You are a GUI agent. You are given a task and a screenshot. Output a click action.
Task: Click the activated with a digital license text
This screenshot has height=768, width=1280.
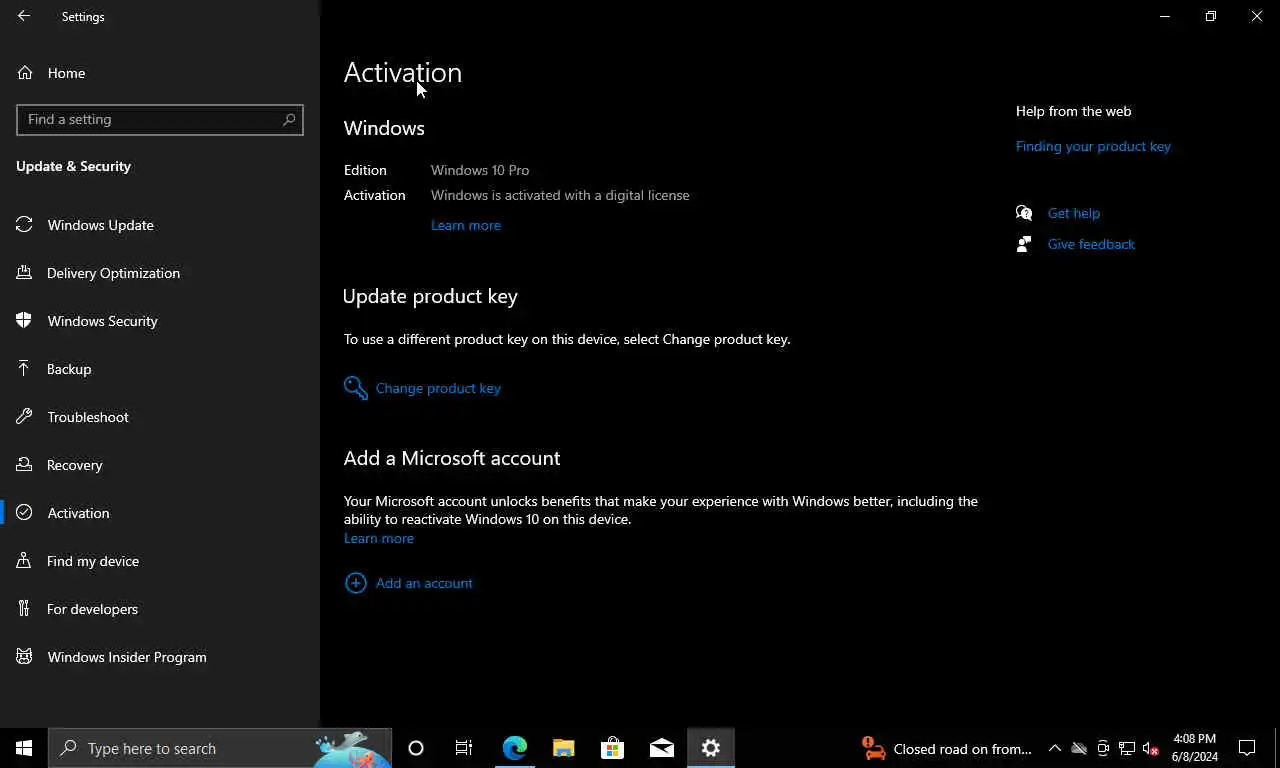click(x=560, y=195)
